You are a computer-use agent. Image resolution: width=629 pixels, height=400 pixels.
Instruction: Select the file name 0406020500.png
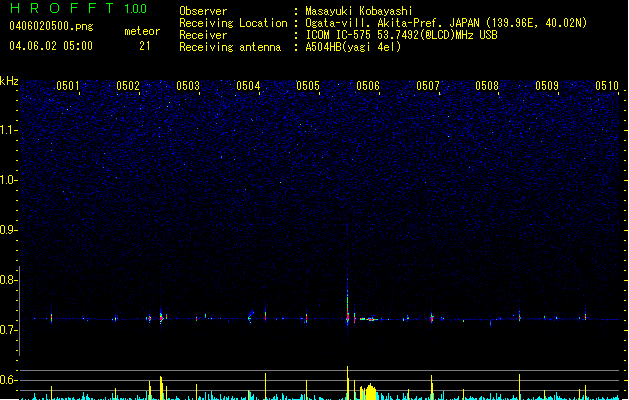[x=51, y=26]
